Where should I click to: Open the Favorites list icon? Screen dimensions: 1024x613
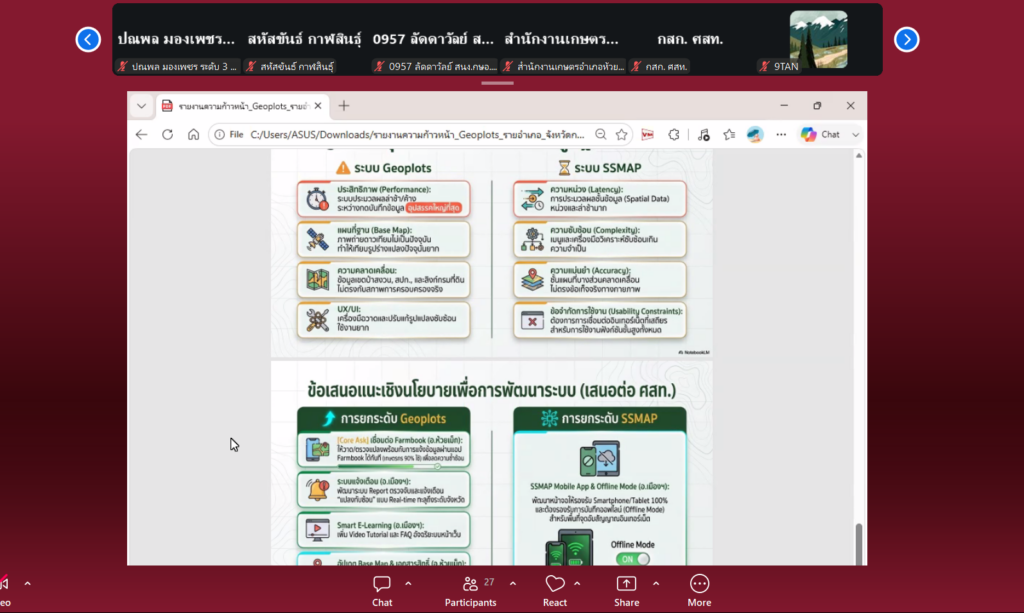pos(729,134)
